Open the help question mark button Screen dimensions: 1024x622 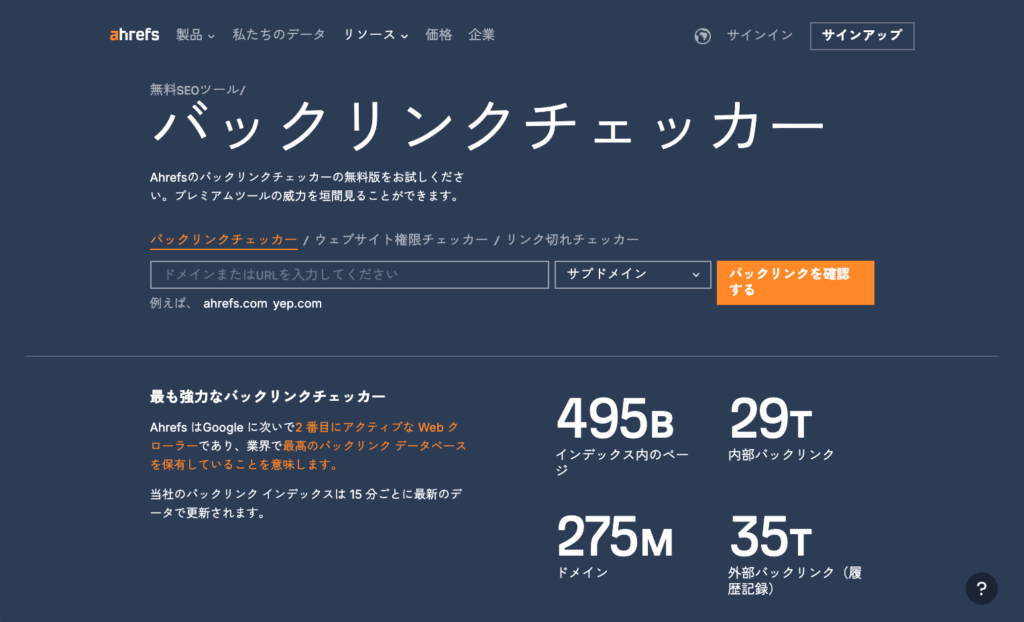coord(981,588)
